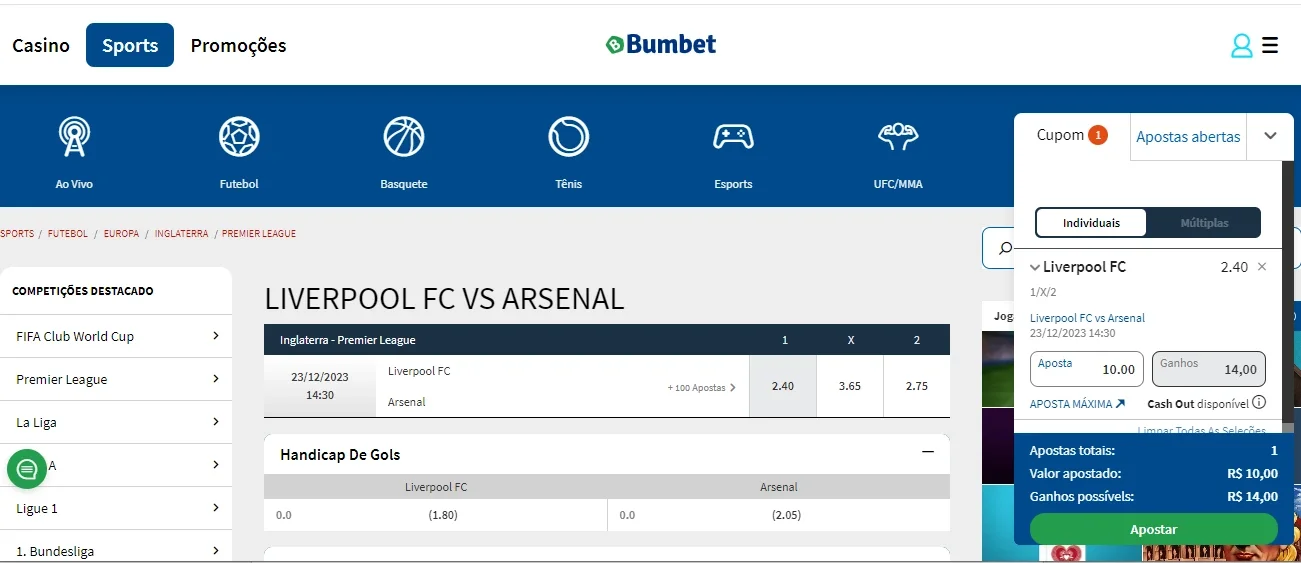Remove Liverpool FC selection from coupon
Screen dimensions: 1301x563
(1262, 267)
